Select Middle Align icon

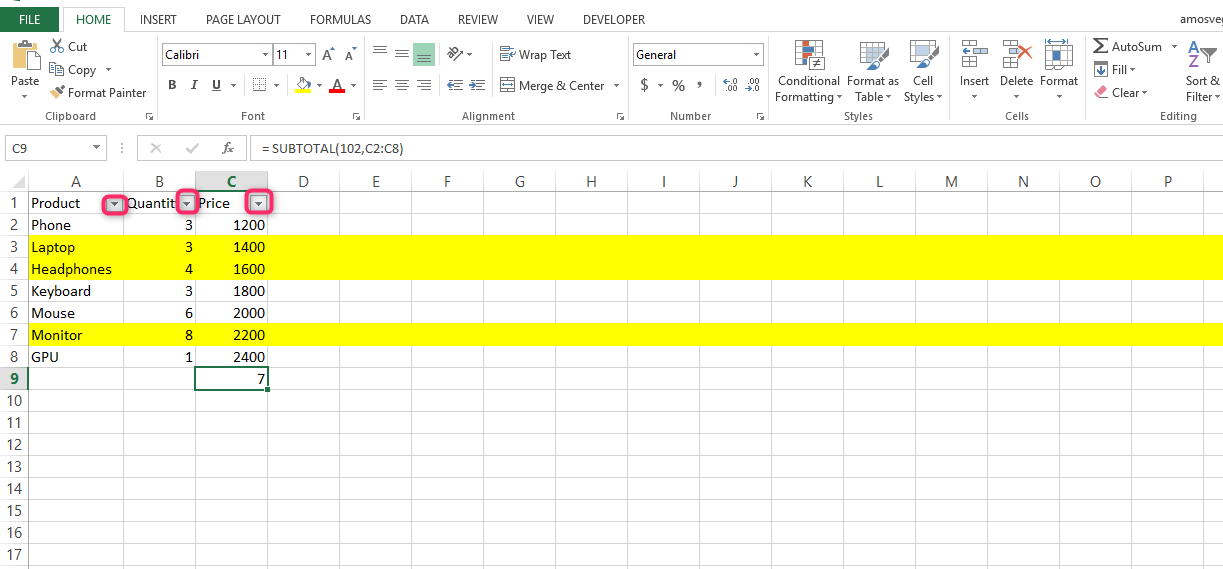pos(402,54)
